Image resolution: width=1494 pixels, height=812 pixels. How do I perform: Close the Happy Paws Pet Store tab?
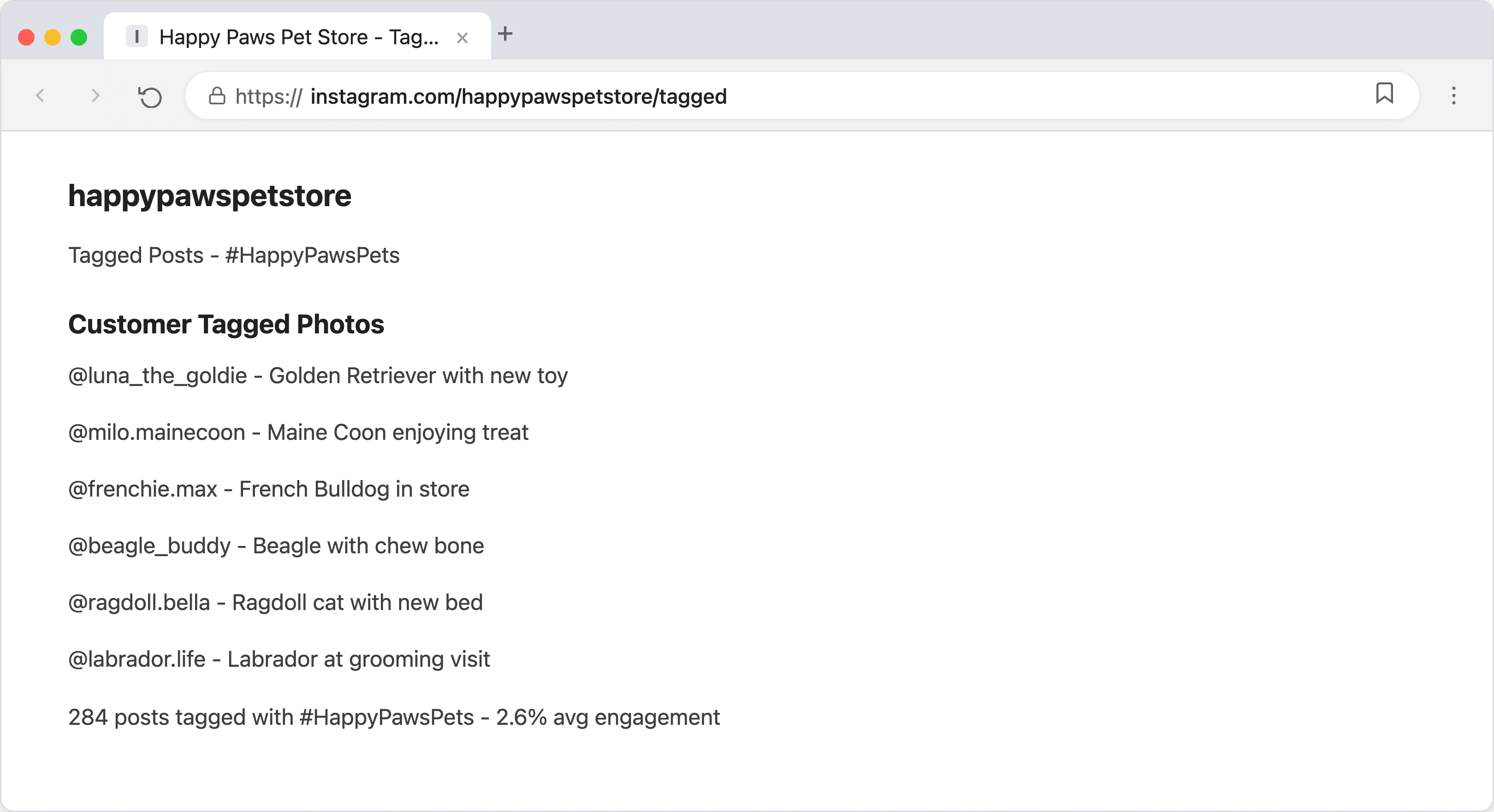click(x=462, y=38)
